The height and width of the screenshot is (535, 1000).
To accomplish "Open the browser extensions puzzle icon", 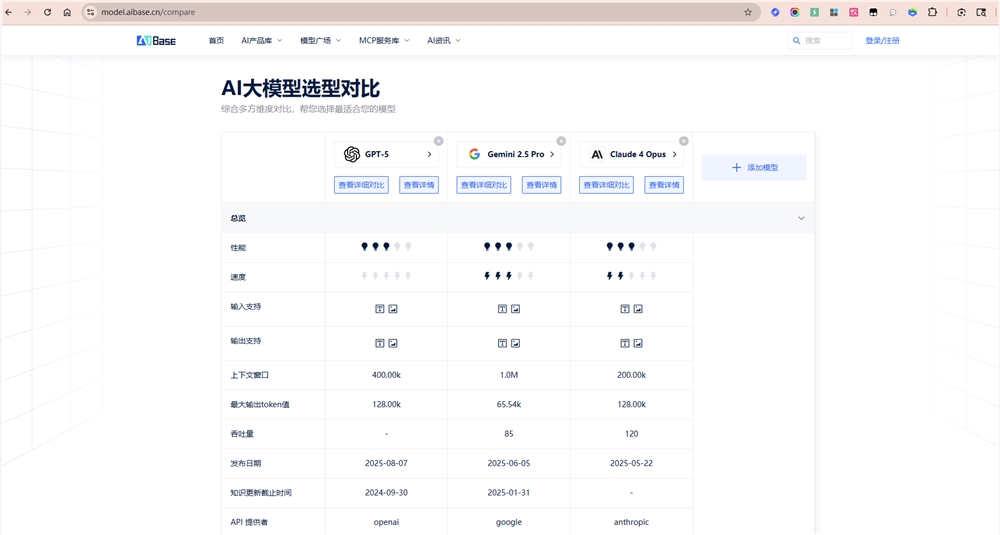I will (x=932, y=12).
